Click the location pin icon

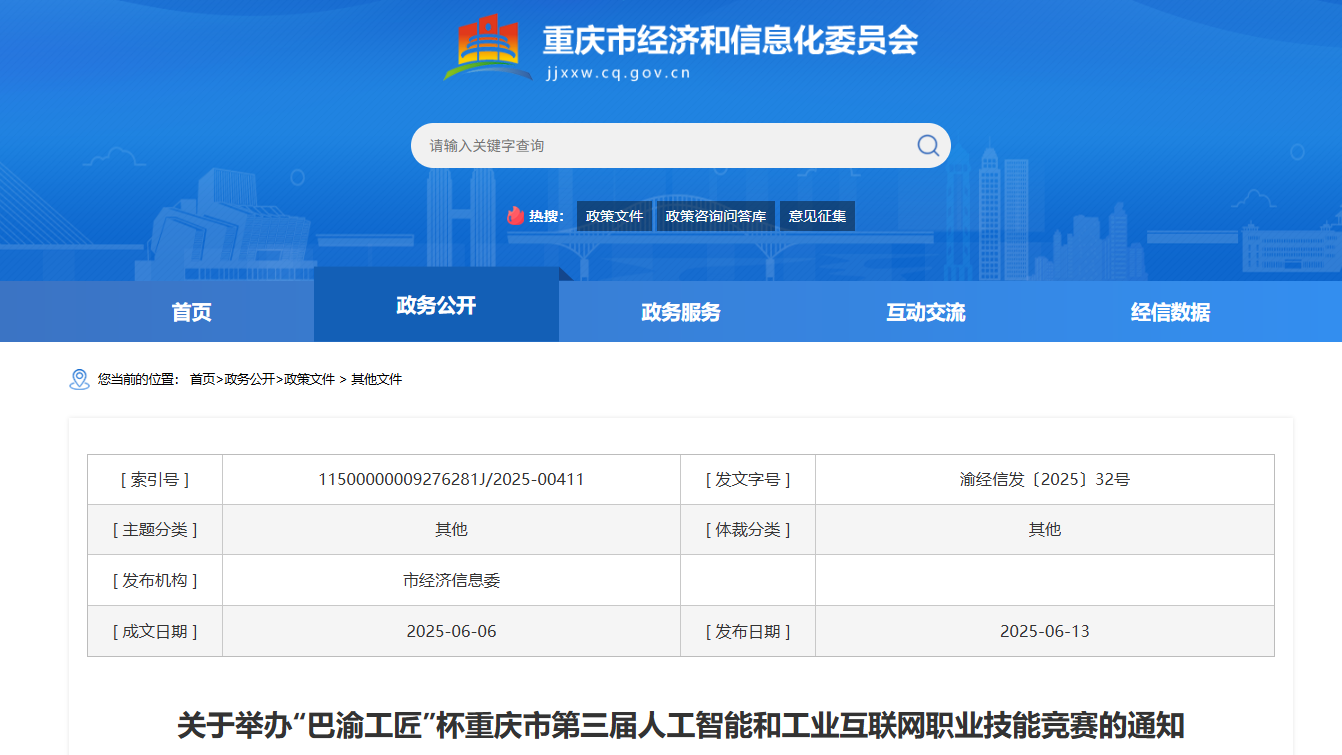[x=79, y=380]
